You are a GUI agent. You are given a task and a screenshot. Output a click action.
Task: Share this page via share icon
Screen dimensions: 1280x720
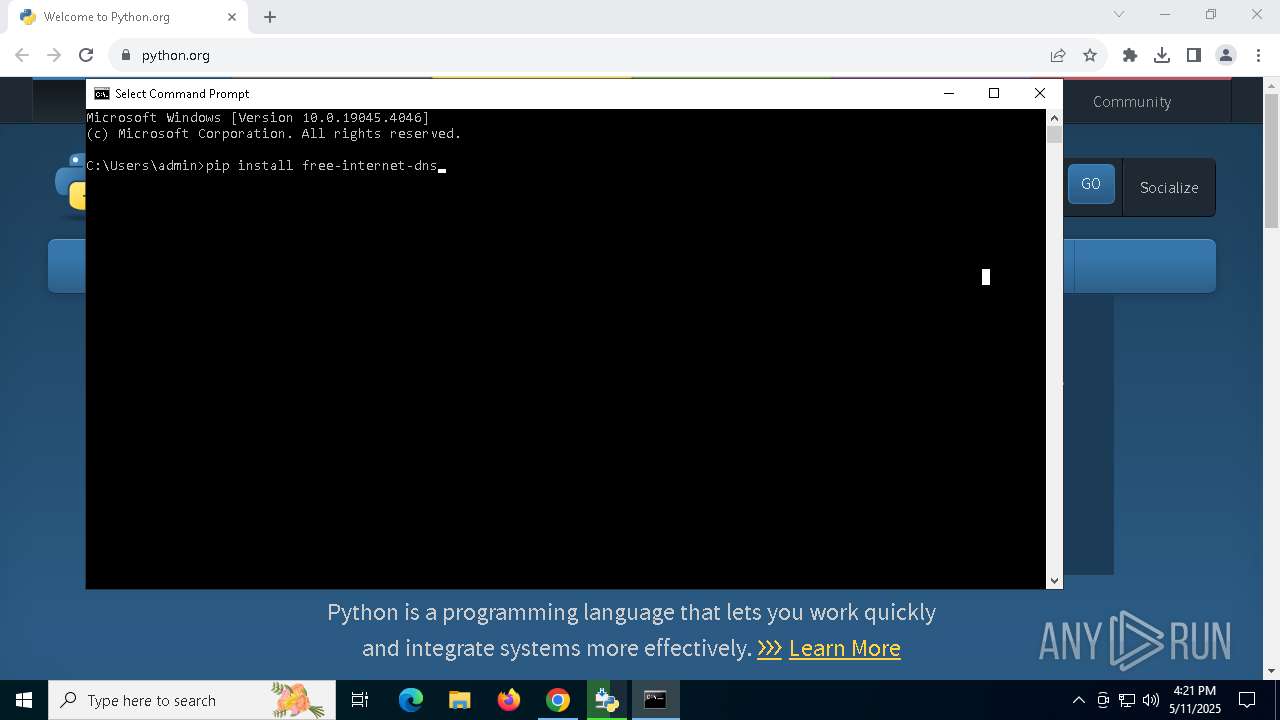click(x=1058, y=55)
